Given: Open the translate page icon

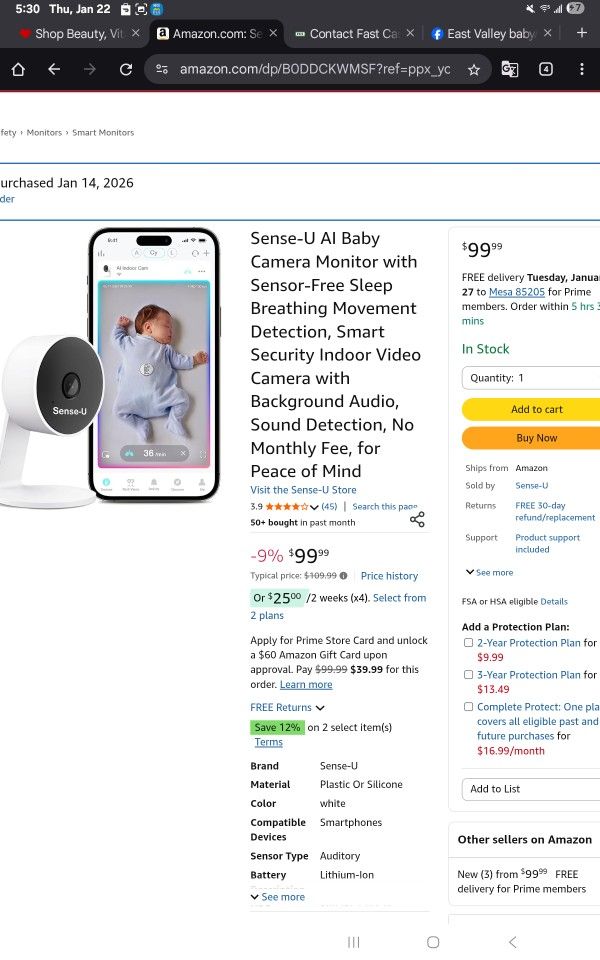Looking at the screenshot, I should click(510, 69).
